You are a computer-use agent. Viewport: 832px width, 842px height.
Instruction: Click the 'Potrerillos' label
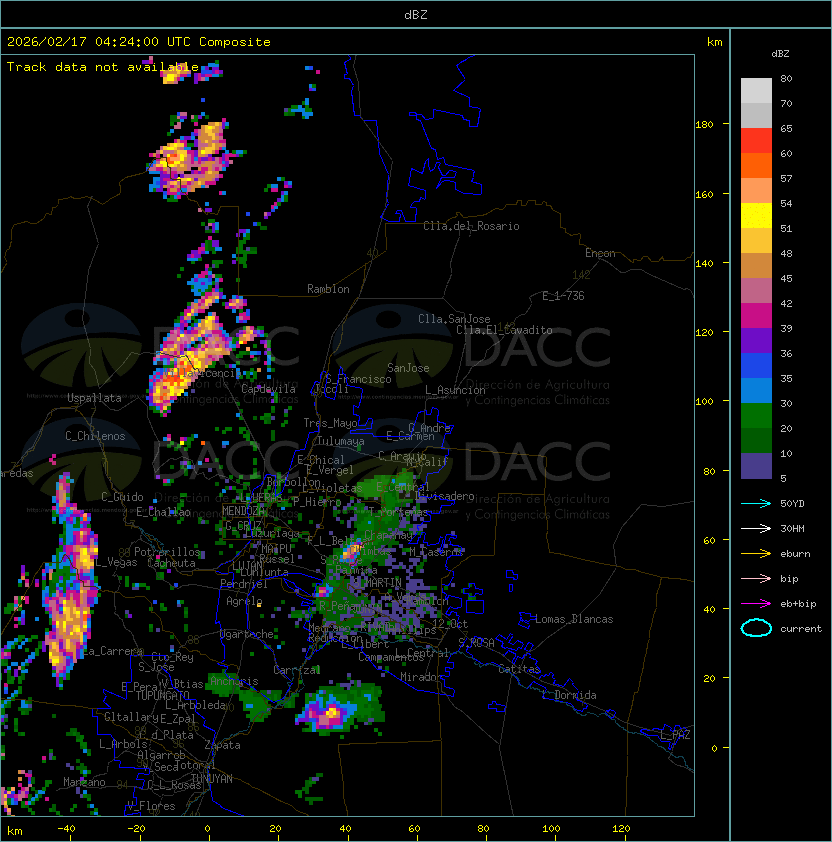tap(167, 551)
